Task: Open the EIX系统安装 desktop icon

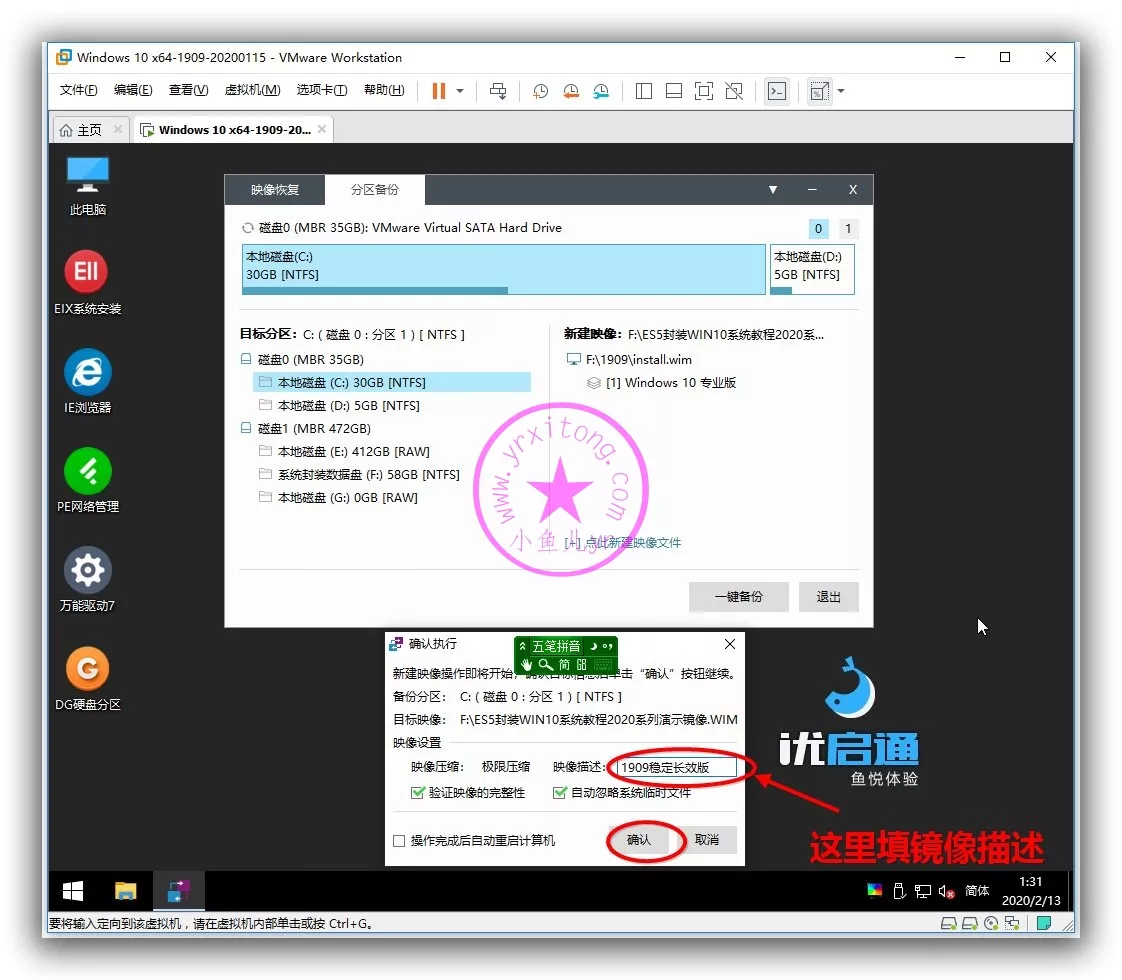Action: tap(87, 272)
